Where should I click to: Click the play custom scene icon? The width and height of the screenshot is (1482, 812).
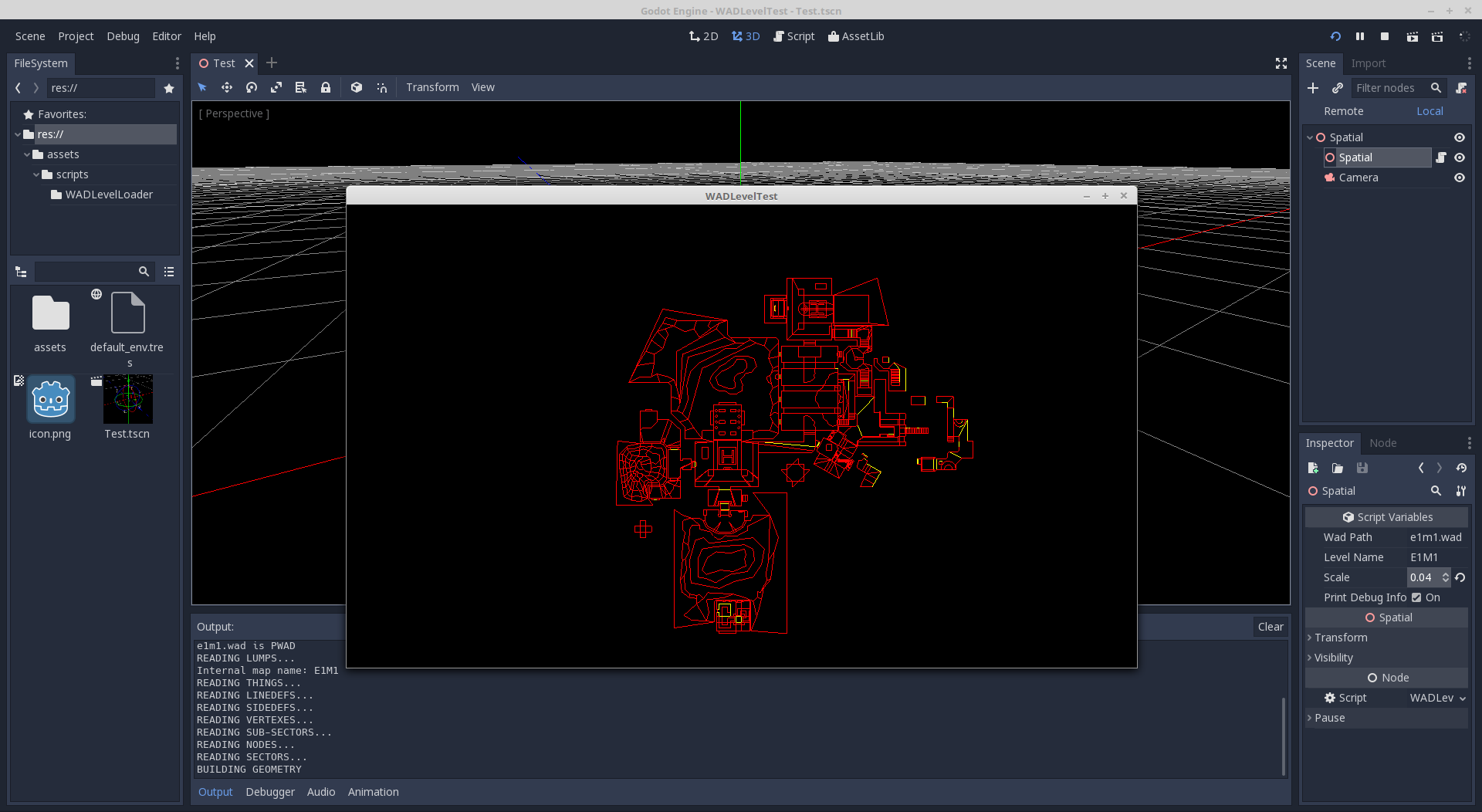point(1437,36)
